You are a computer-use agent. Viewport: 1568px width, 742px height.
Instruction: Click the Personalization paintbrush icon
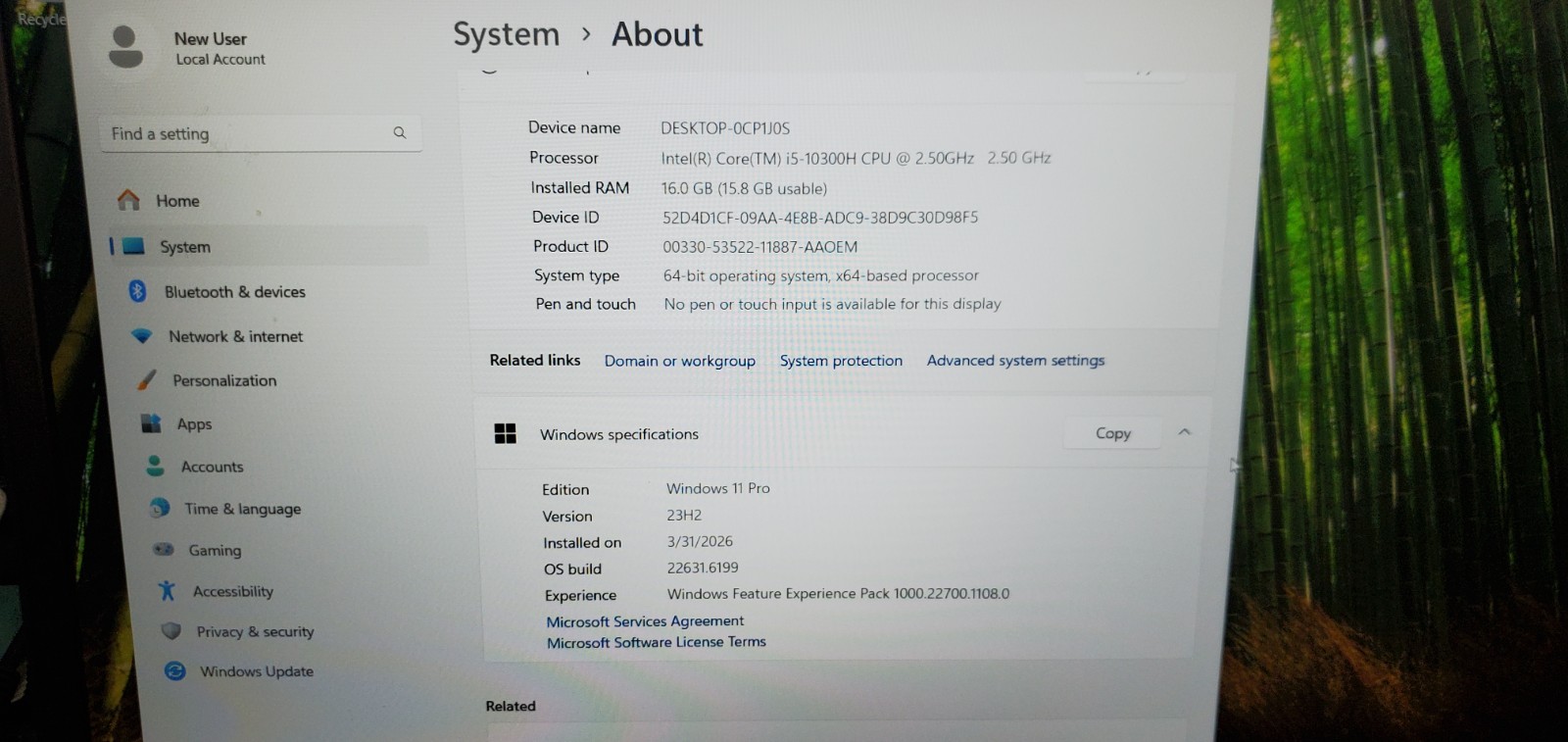(x=147, y=379)
